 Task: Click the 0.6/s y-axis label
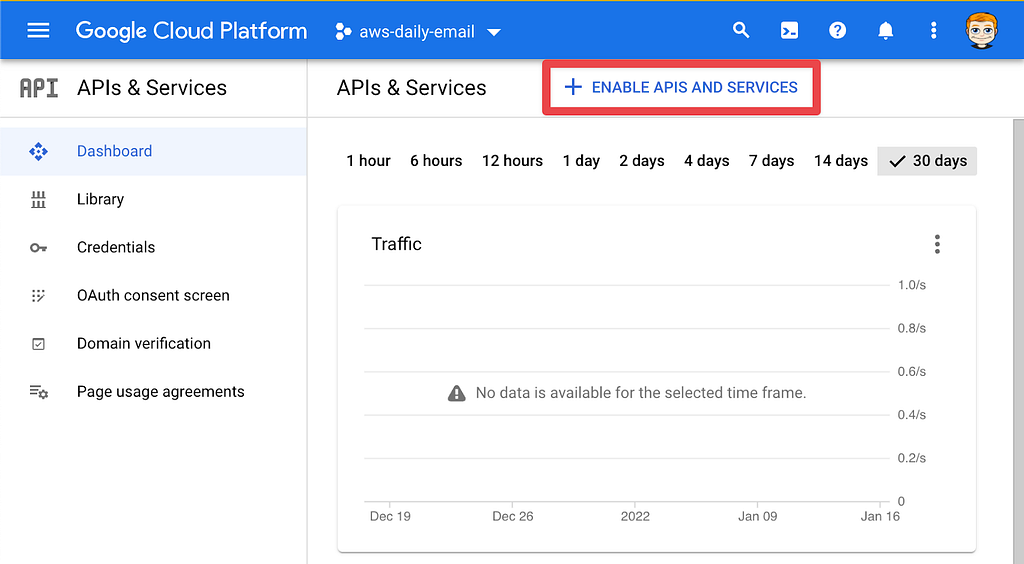click(912, 371)
